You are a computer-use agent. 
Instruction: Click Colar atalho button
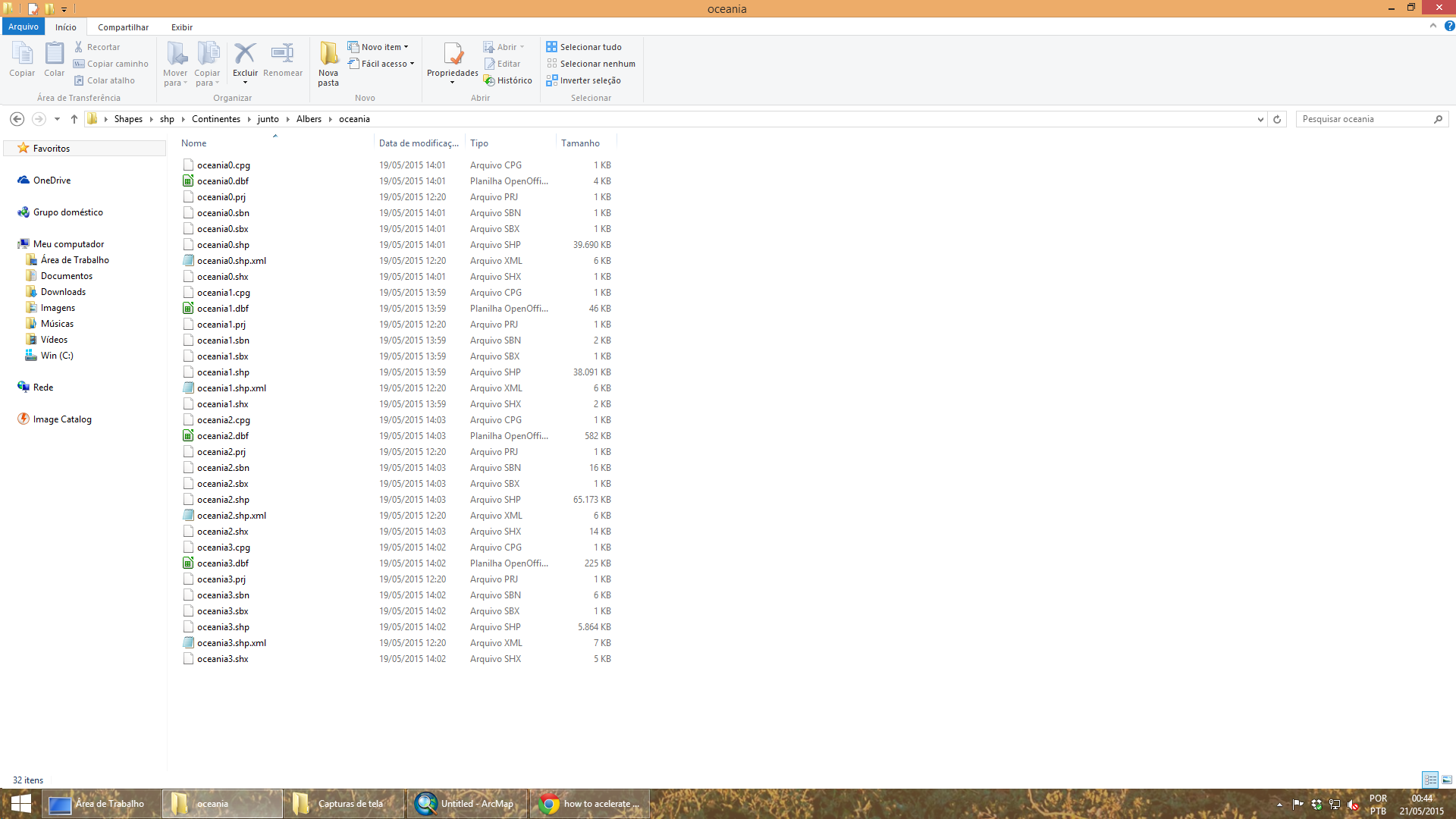click(105, 80)
